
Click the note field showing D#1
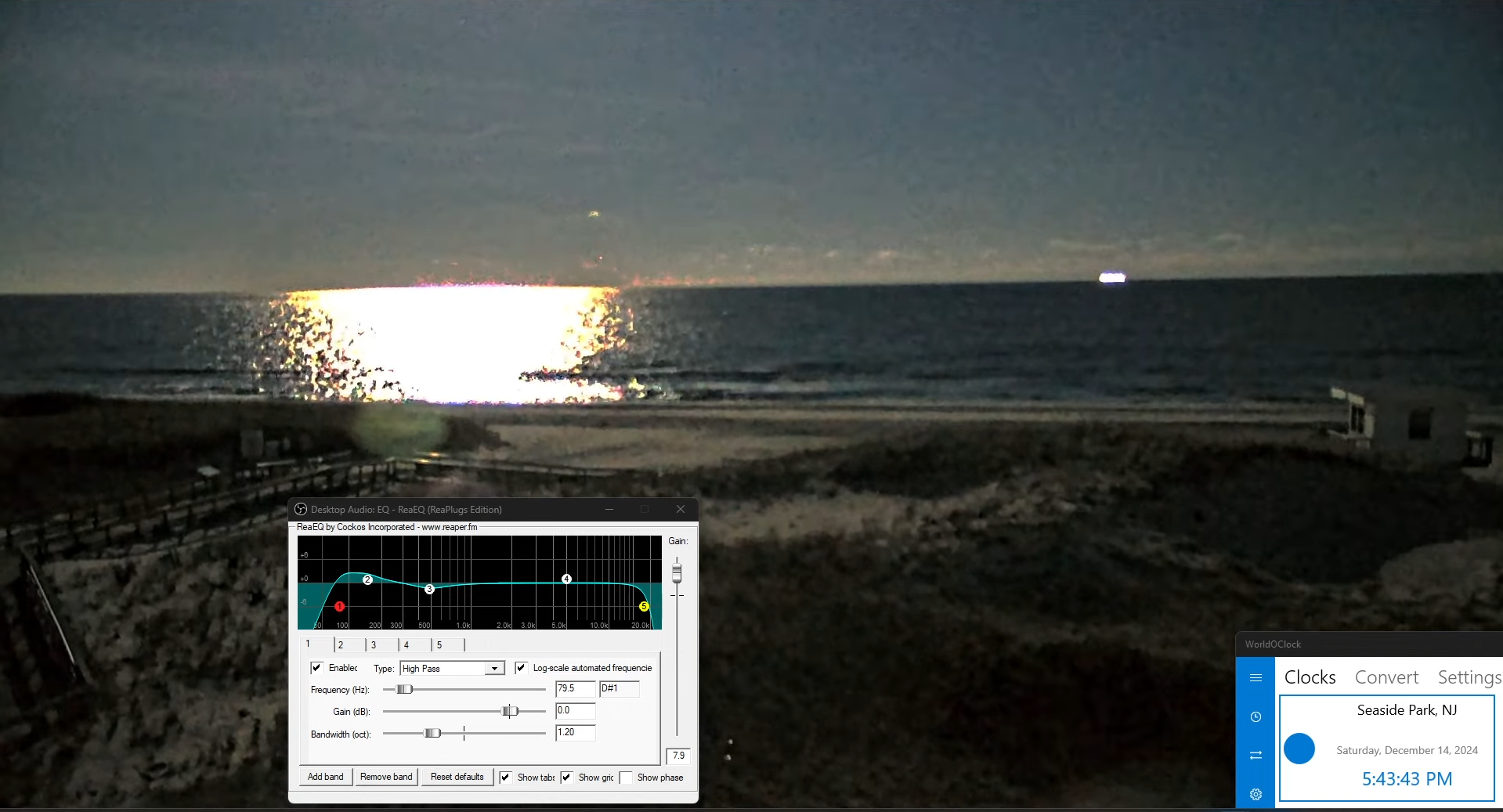point(620,688)
